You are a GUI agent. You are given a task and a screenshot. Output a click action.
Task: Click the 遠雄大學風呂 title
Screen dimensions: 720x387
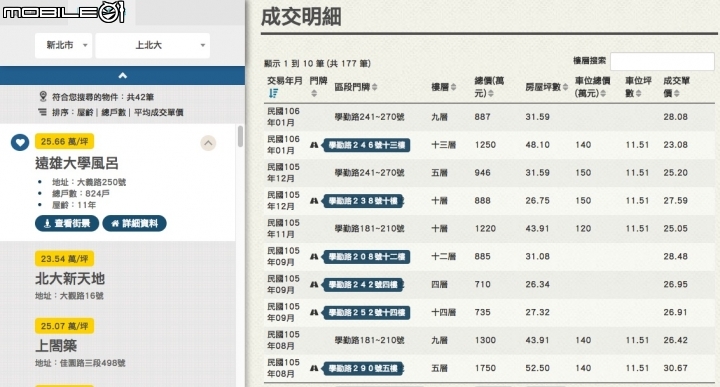point(77,163)
